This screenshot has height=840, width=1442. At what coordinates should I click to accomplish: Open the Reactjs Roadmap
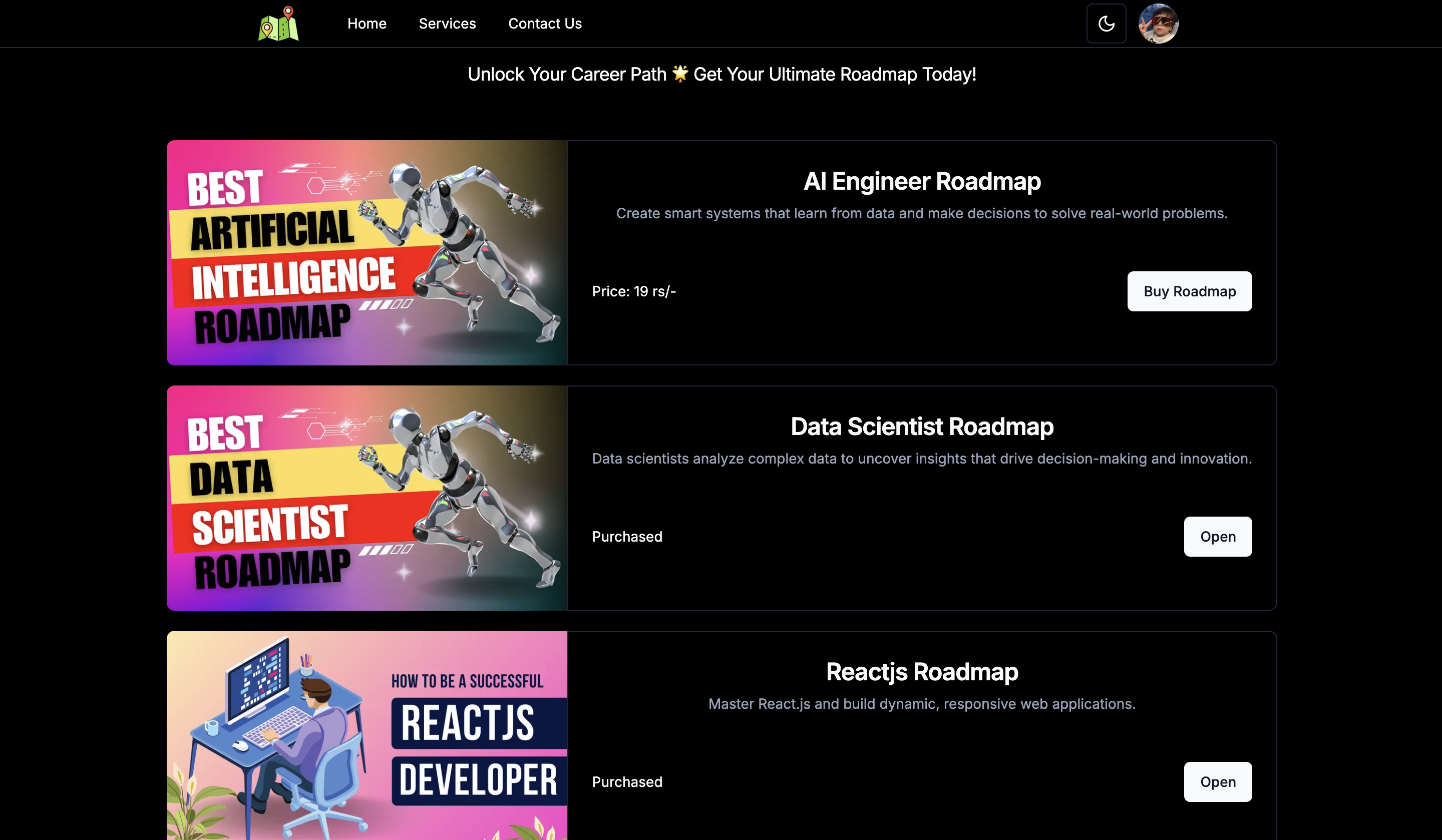1218,781
